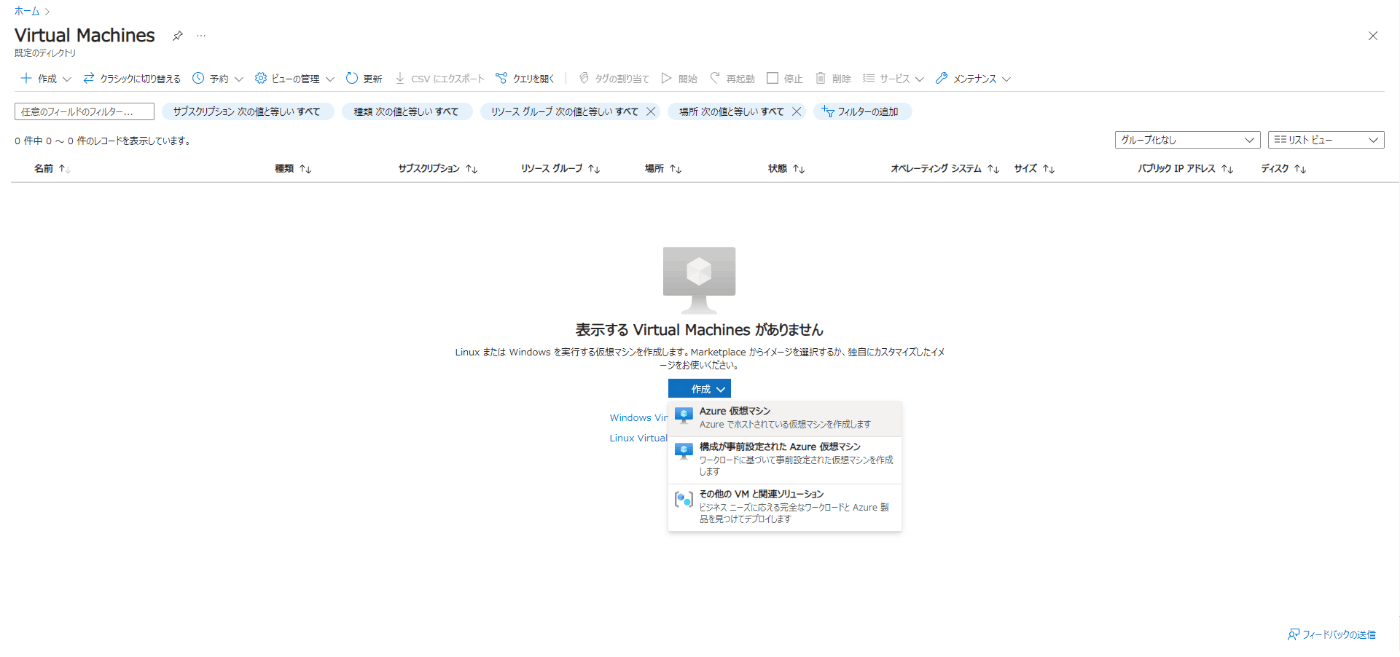The width and height of the screenshot is (1400, 657).
Task: Click the 削除 delete button
Action: pos(833,78)
